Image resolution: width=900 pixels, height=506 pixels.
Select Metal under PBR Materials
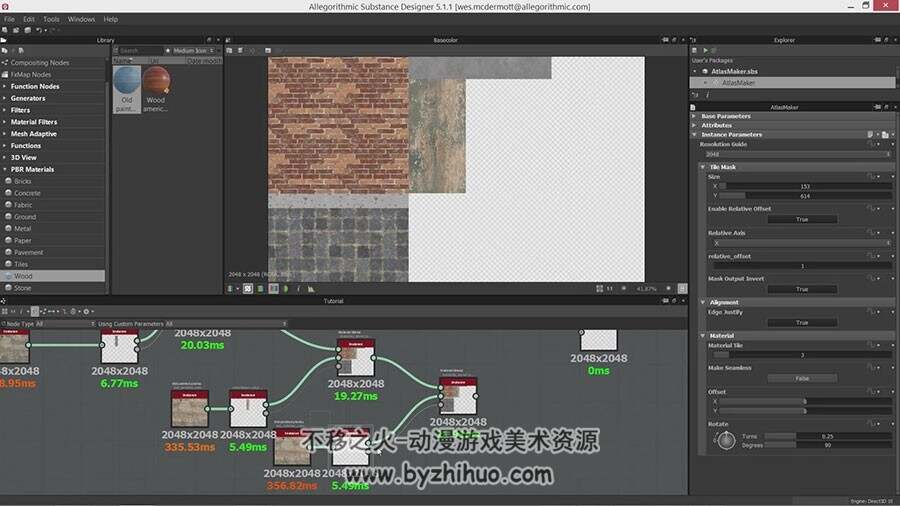pyautogui.click(x=22, y=228)
